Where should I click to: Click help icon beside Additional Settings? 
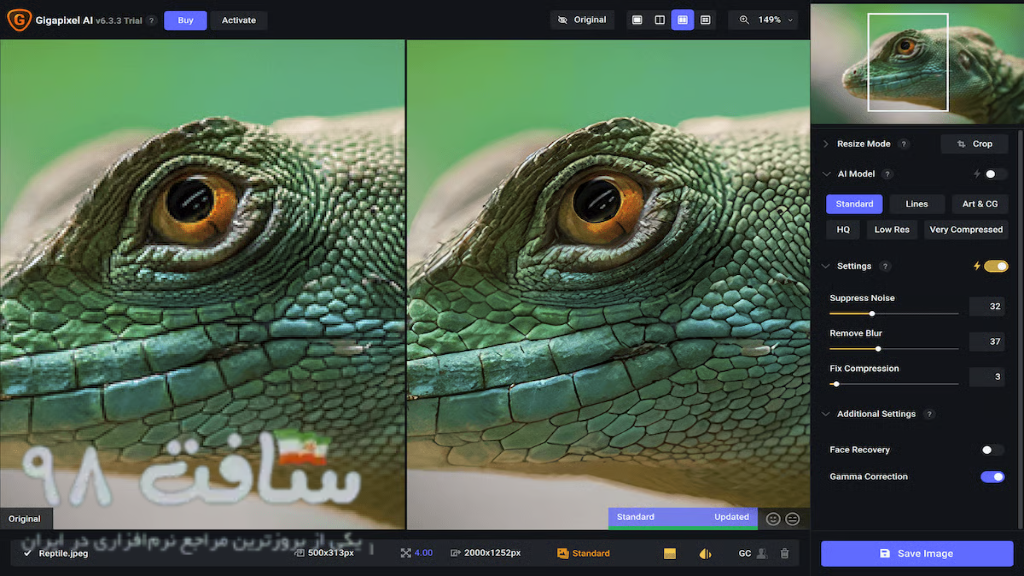929,414
